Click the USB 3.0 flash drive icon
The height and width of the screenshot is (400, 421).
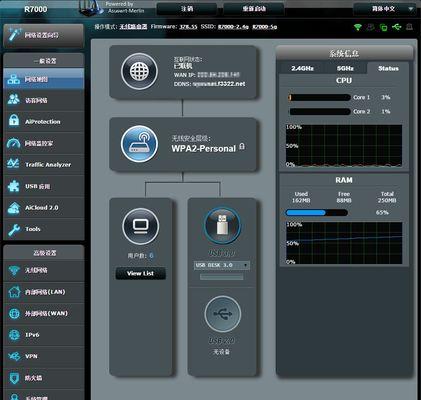pos(222,225)
